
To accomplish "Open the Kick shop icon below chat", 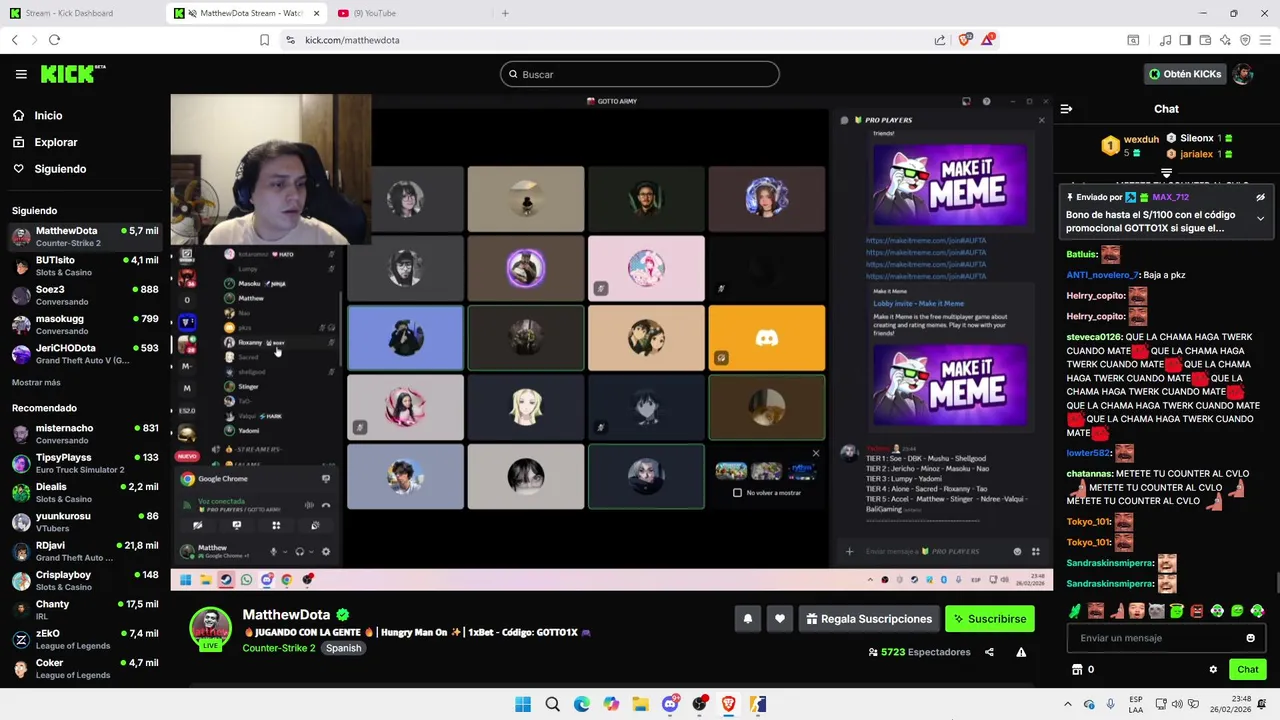I will (x=1077, y=670).
